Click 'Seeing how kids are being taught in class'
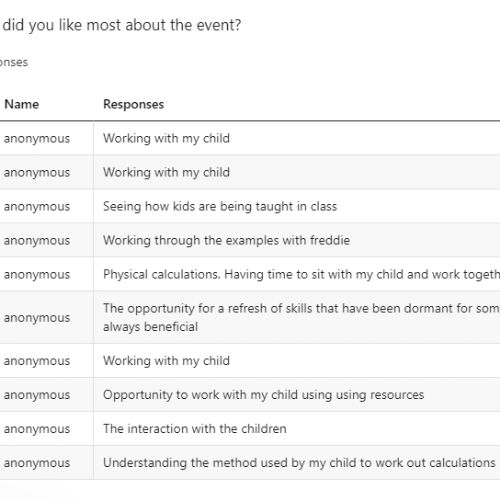The width and height of the screenshot is (500, 500). [220, 206]
